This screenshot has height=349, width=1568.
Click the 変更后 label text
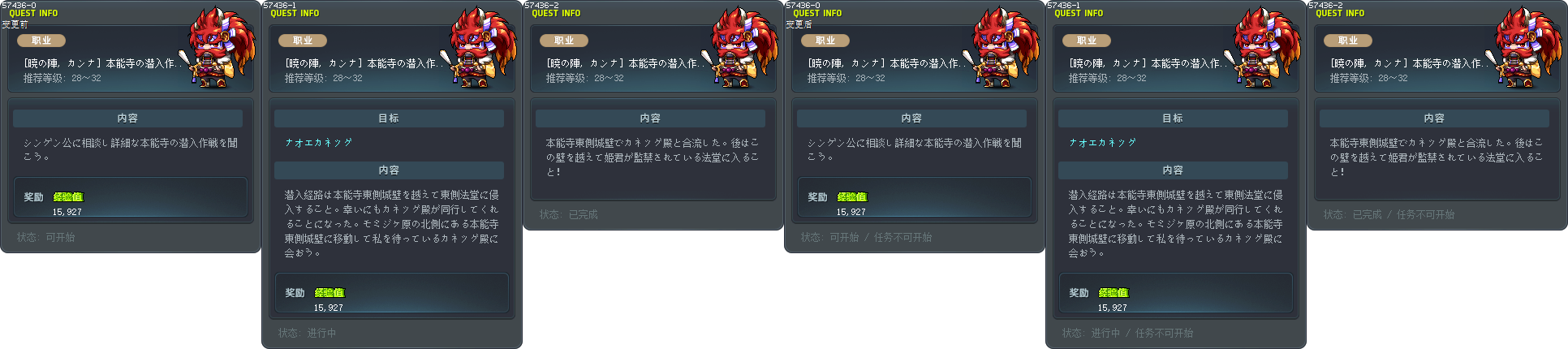point(799,24)
